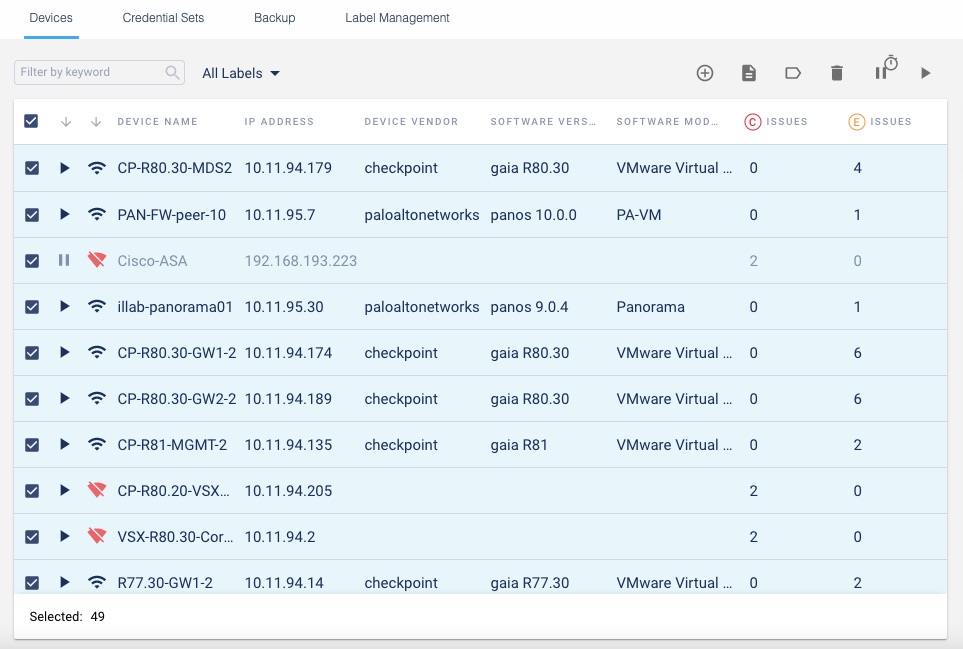
Task: Click the add device plus icon
Action: pyautogui.click(x=705, y=73)
